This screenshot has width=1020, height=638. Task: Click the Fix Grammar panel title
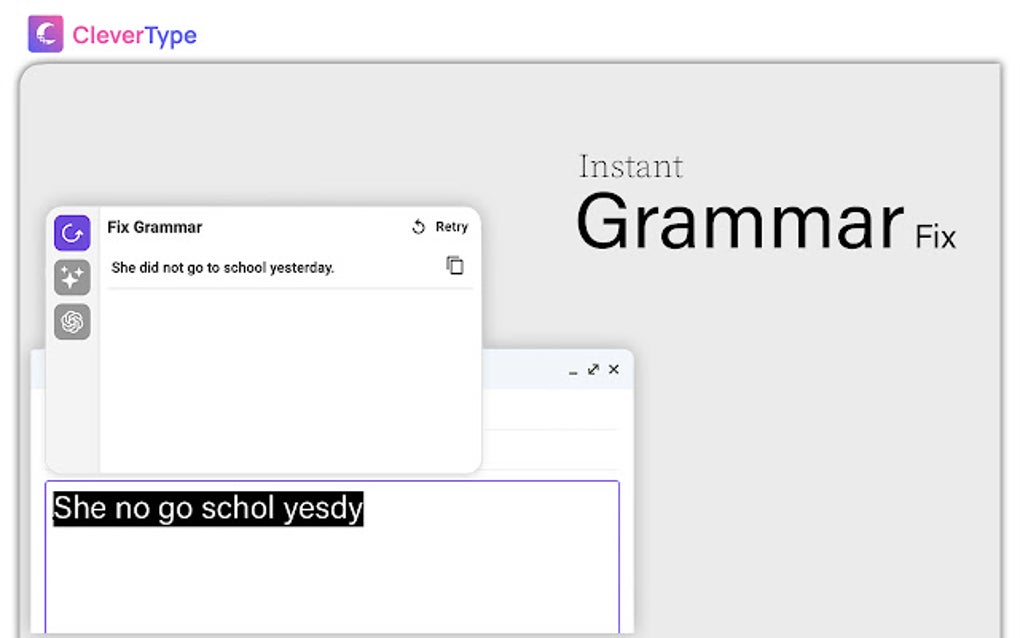pos(154,227)
